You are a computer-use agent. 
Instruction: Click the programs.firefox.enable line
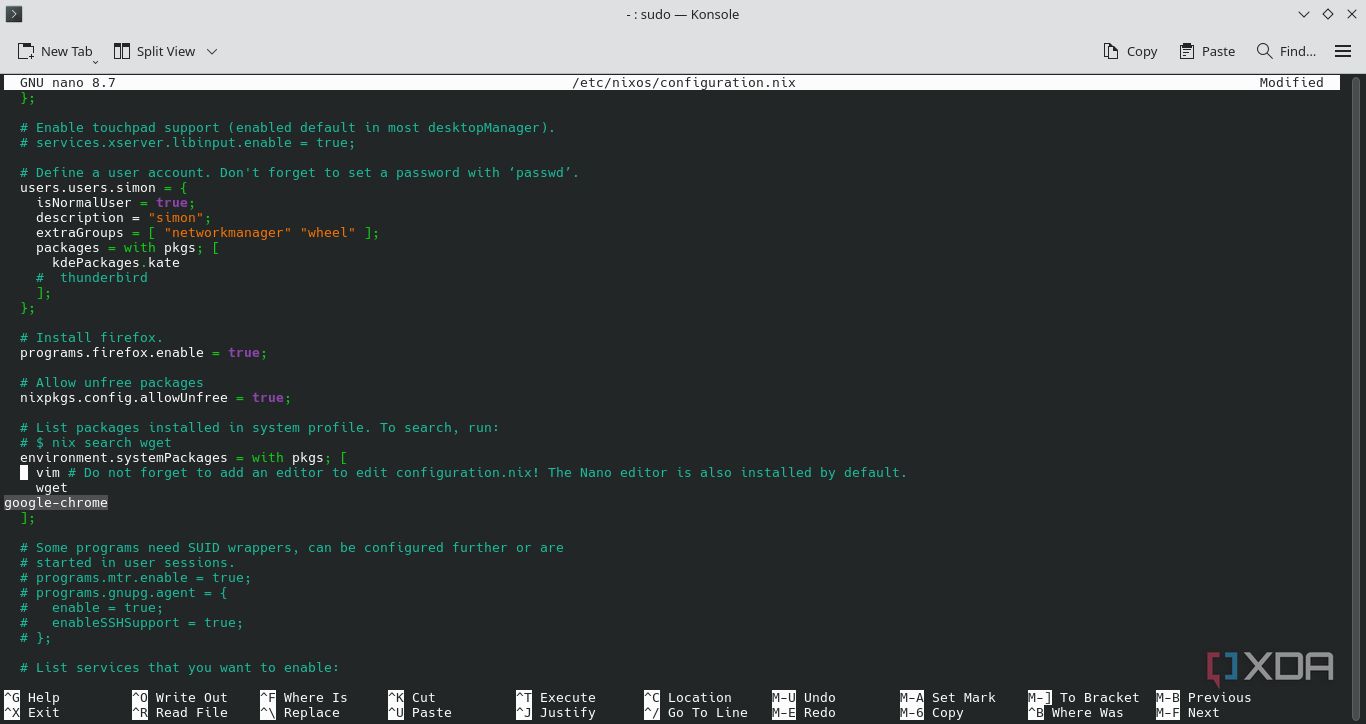(144, 352)
